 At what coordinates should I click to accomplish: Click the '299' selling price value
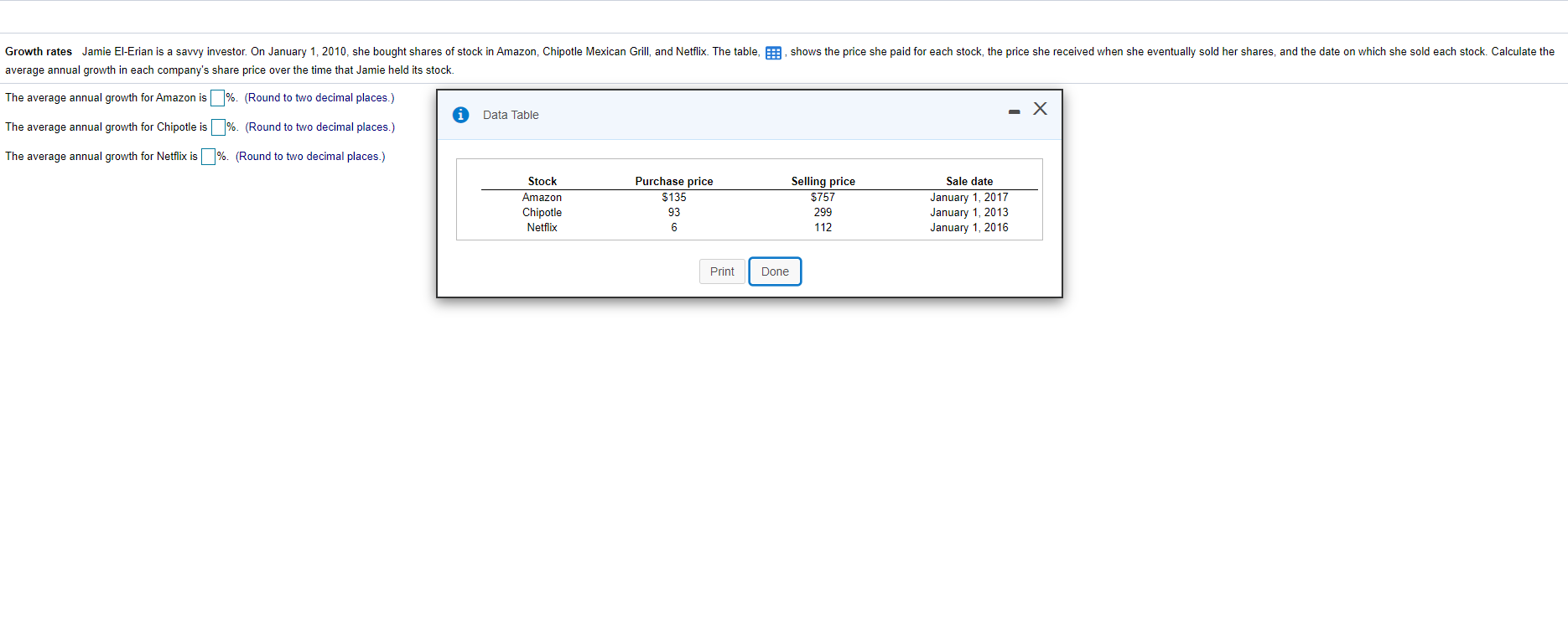point(823,213)
